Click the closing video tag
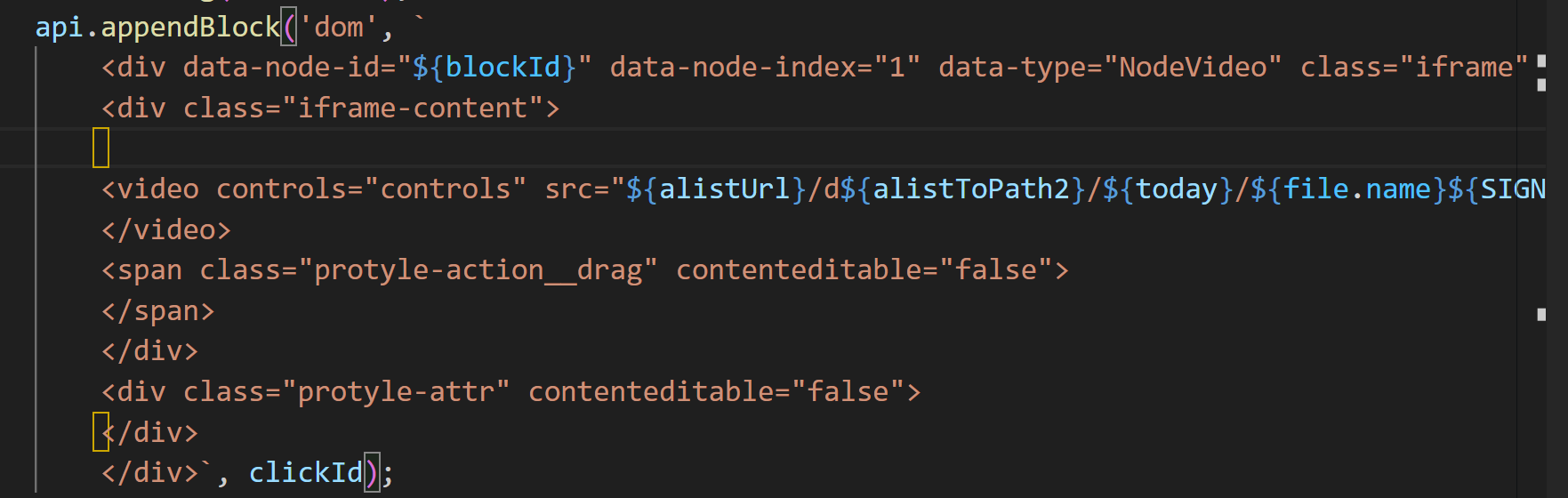This screenshot has width=1568, height=498. 166,230
